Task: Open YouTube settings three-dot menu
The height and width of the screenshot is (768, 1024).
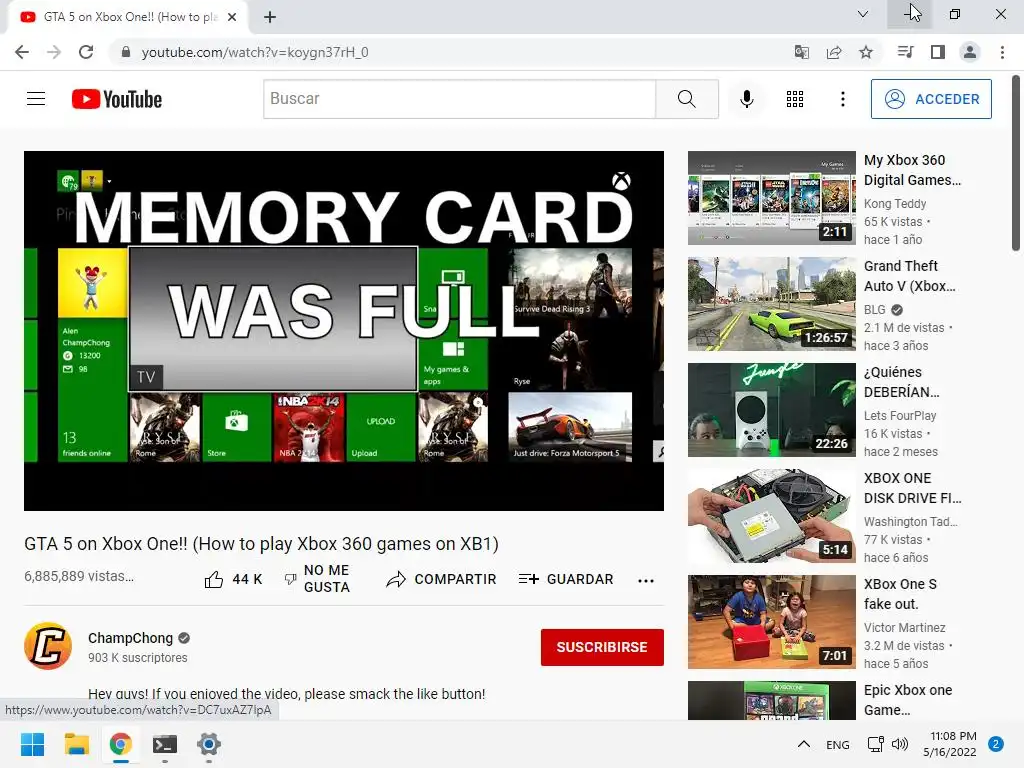Action: pos(842,99)
